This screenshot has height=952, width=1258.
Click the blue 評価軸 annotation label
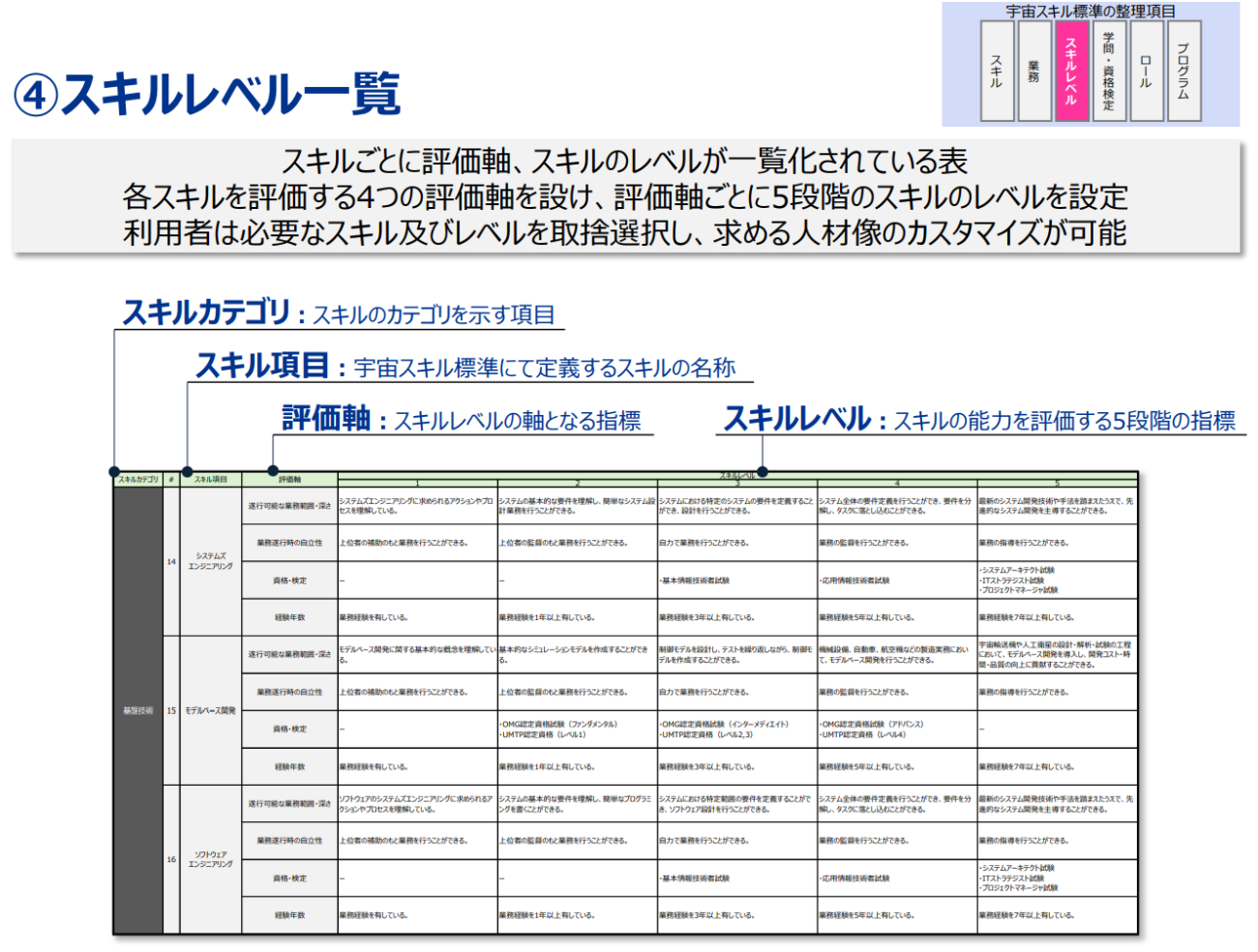pyautogui.click(x=326, y=418)
